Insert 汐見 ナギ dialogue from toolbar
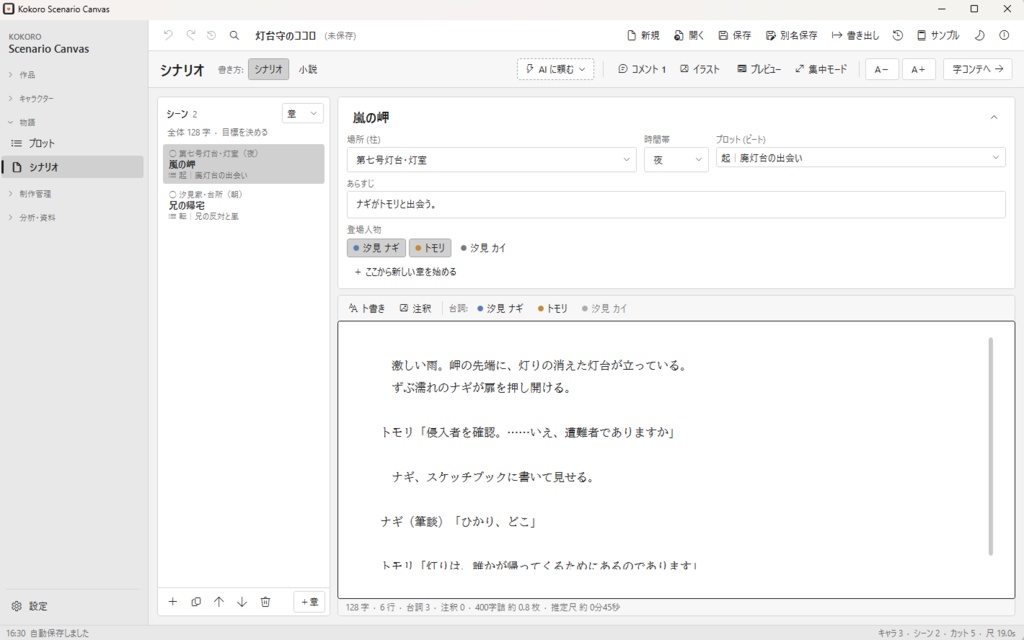The height and width of the screenshot is (640, 1024). pyautogui.click(x=500, y=308)
